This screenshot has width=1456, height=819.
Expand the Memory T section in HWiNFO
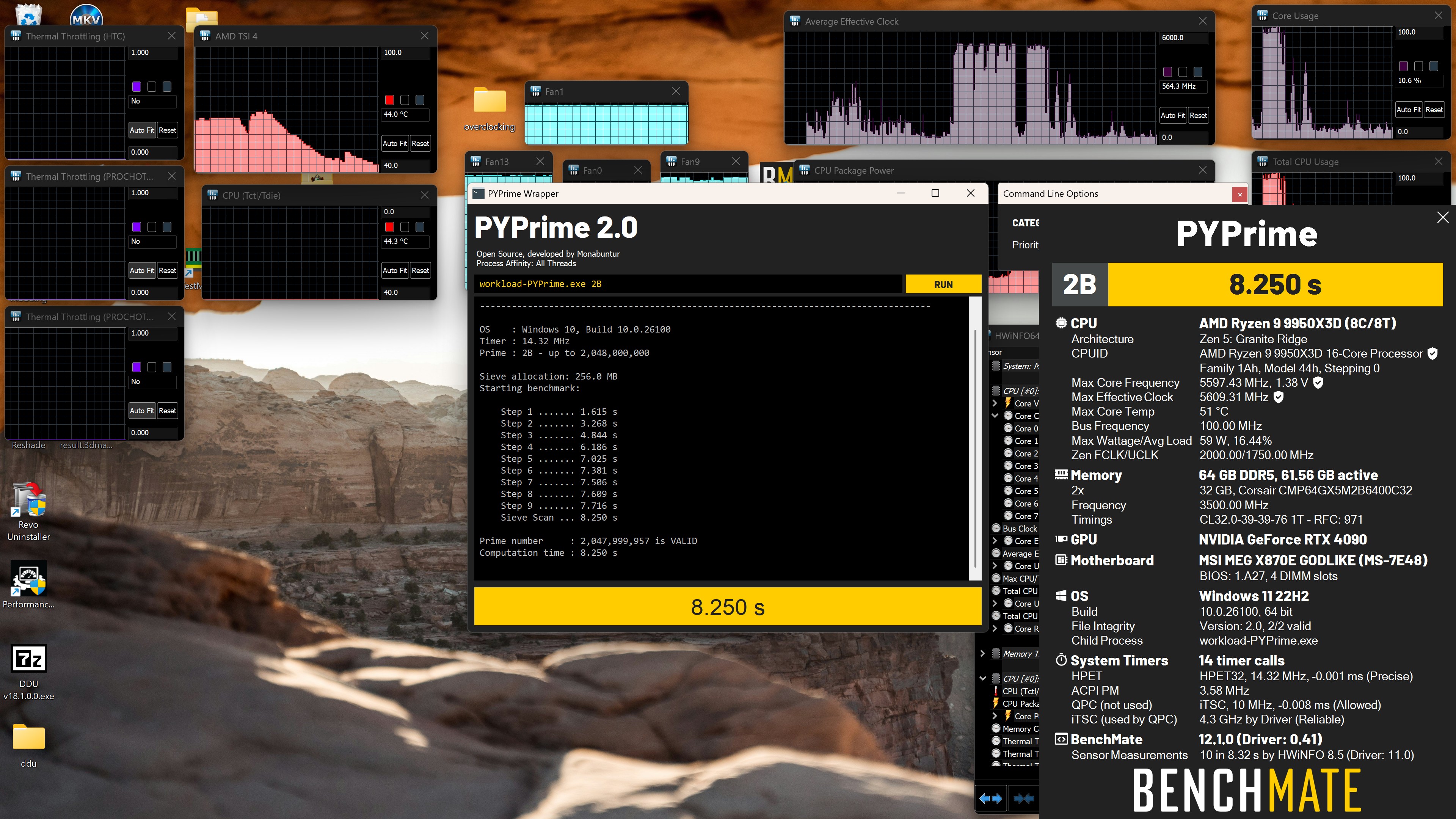click(982, 653)
